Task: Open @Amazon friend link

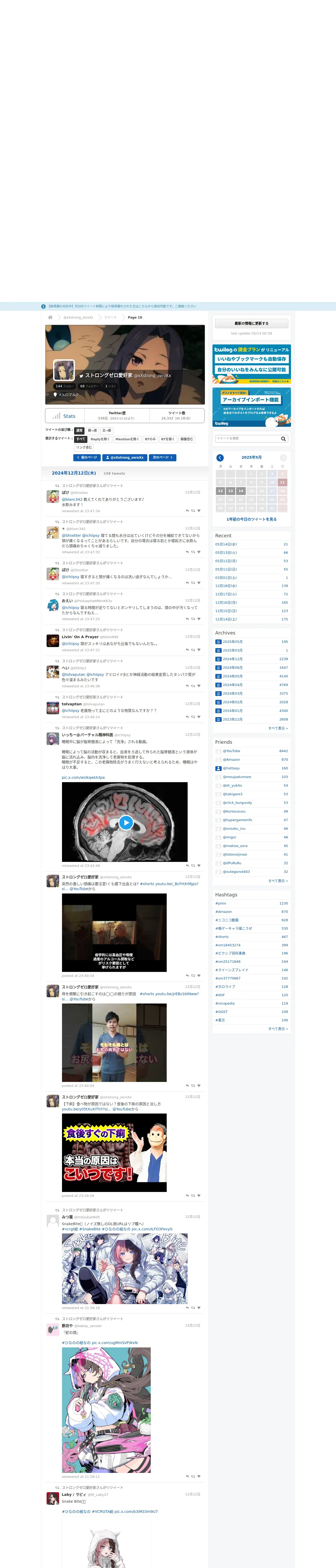Action: pos(231,760)
